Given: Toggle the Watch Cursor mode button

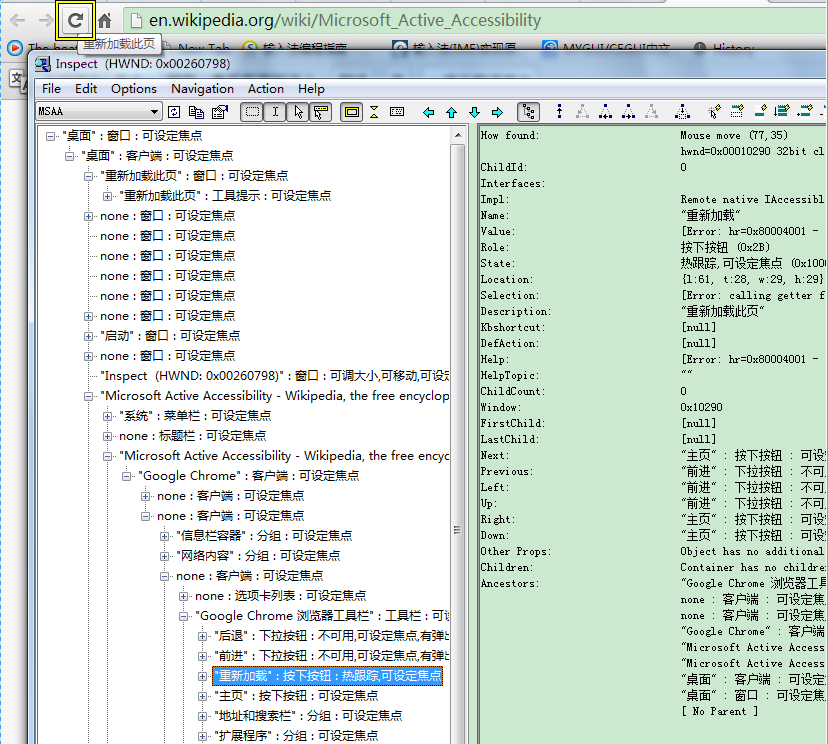Looking at the screenshot, I should point(298,112).
